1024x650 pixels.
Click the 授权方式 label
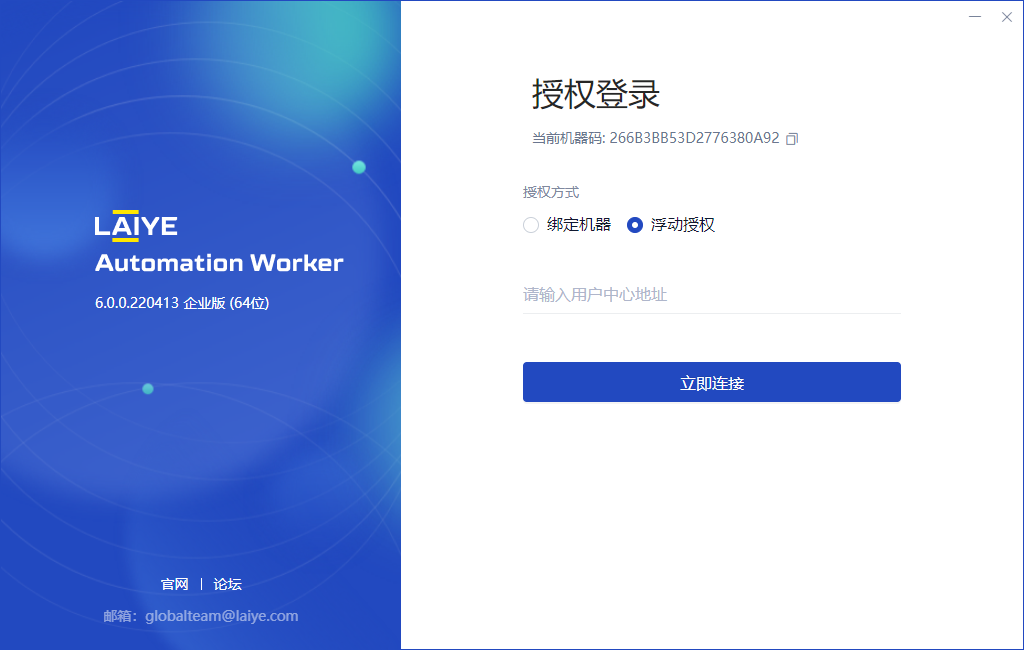pos(551,192)
